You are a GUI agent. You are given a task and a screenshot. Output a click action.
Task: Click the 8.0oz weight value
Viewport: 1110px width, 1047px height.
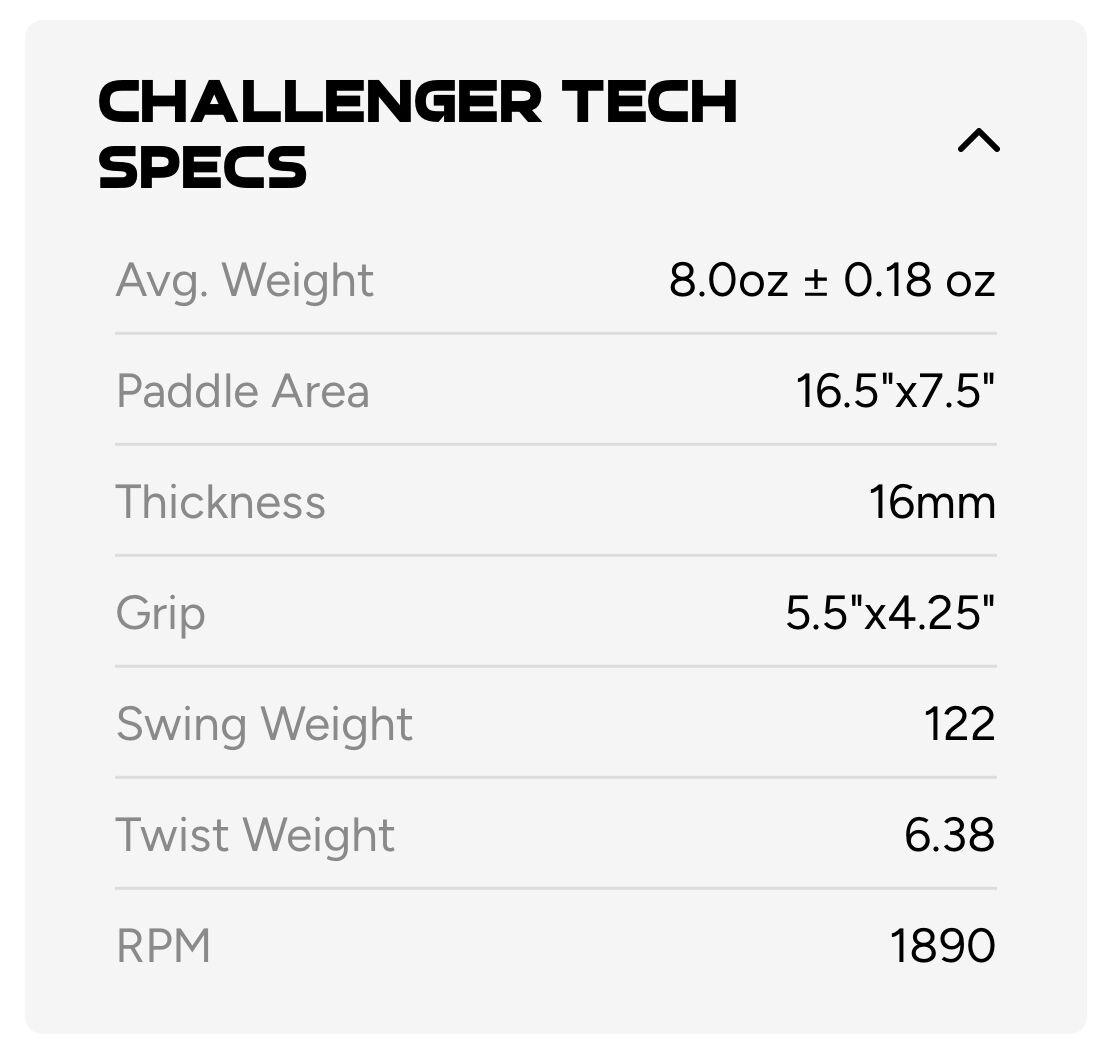(x=729, y=281)
